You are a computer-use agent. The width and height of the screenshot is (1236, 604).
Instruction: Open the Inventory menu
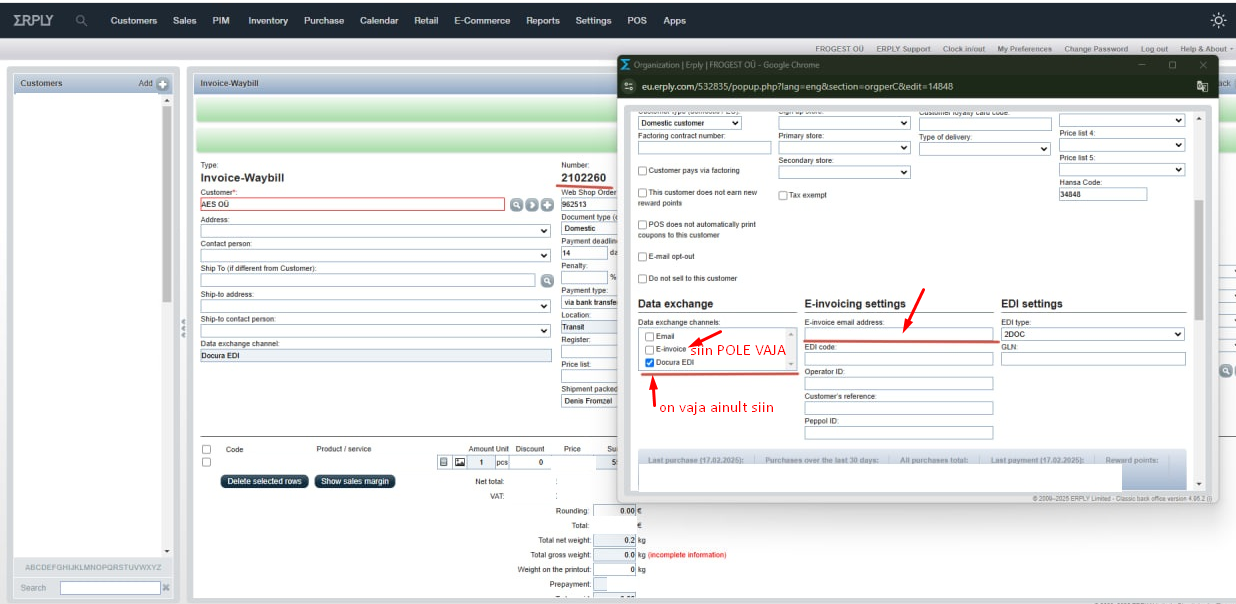(268, 20)
